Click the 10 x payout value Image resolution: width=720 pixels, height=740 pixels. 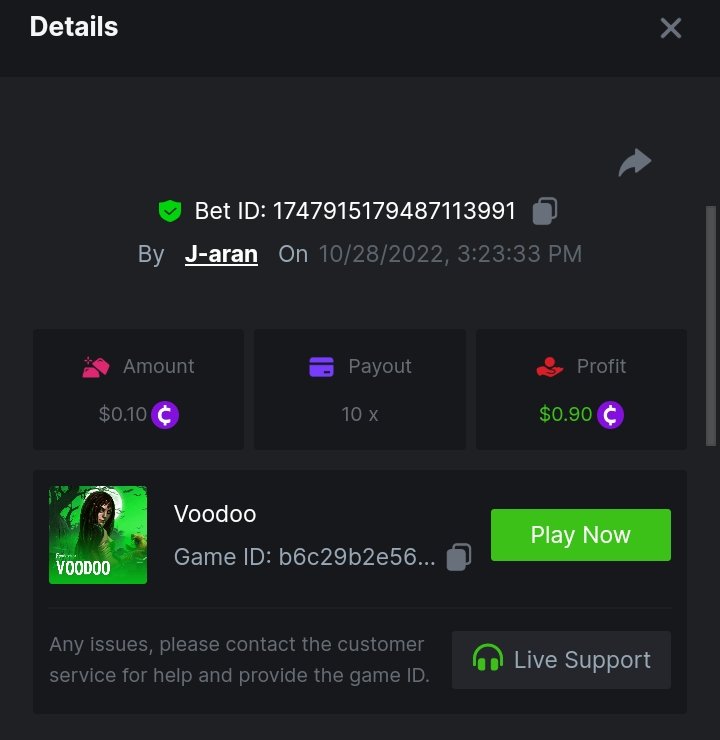tap(360, 414)
